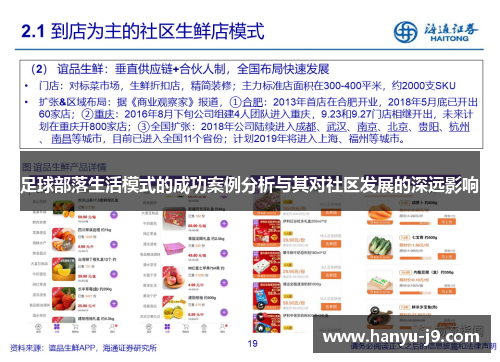
Task: Tap purple add button next to strawberries
Action: pyautogui.click(x=114, y=303)
